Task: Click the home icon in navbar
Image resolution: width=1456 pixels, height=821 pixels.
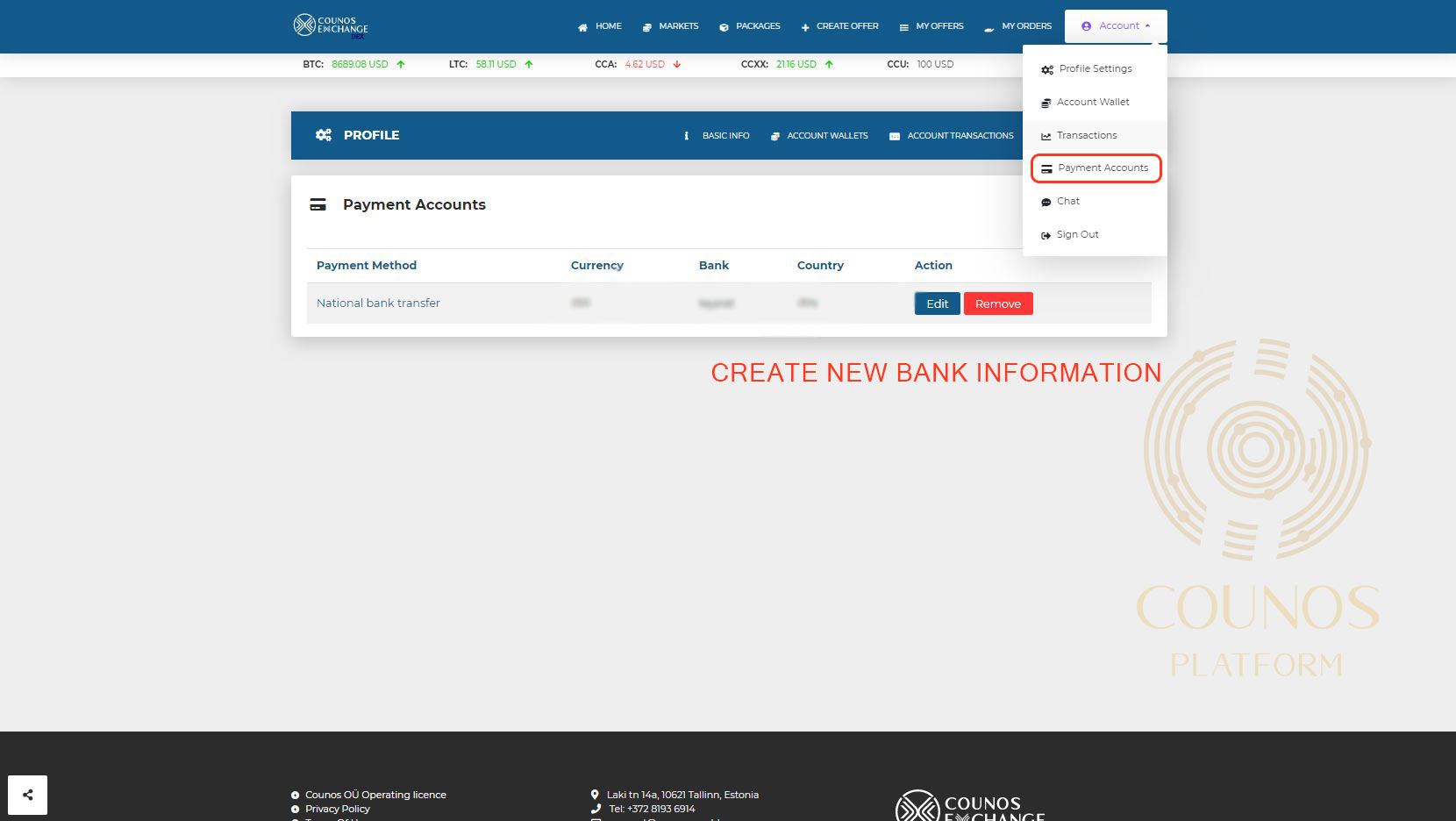Action: click(x=582, y=27)
